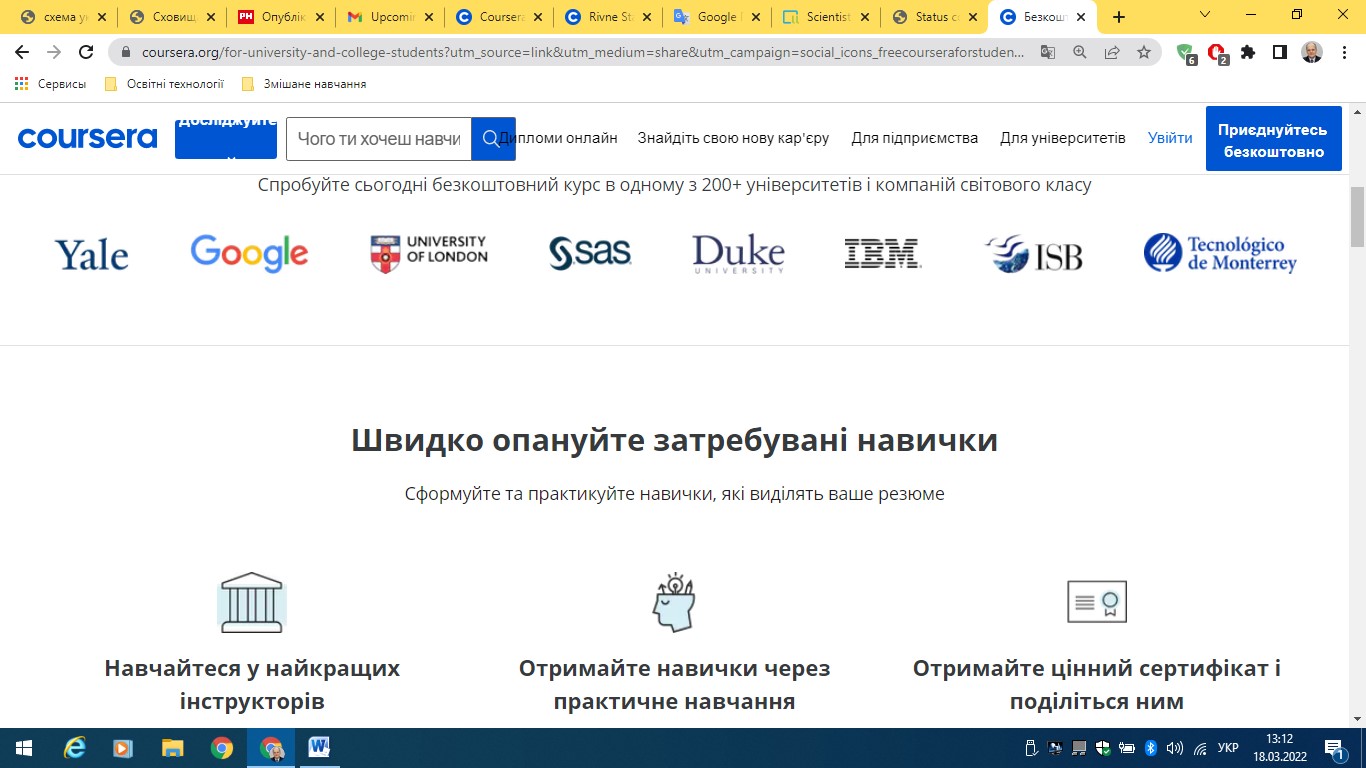Switch to the Сховищ tab

pos(172,17)
